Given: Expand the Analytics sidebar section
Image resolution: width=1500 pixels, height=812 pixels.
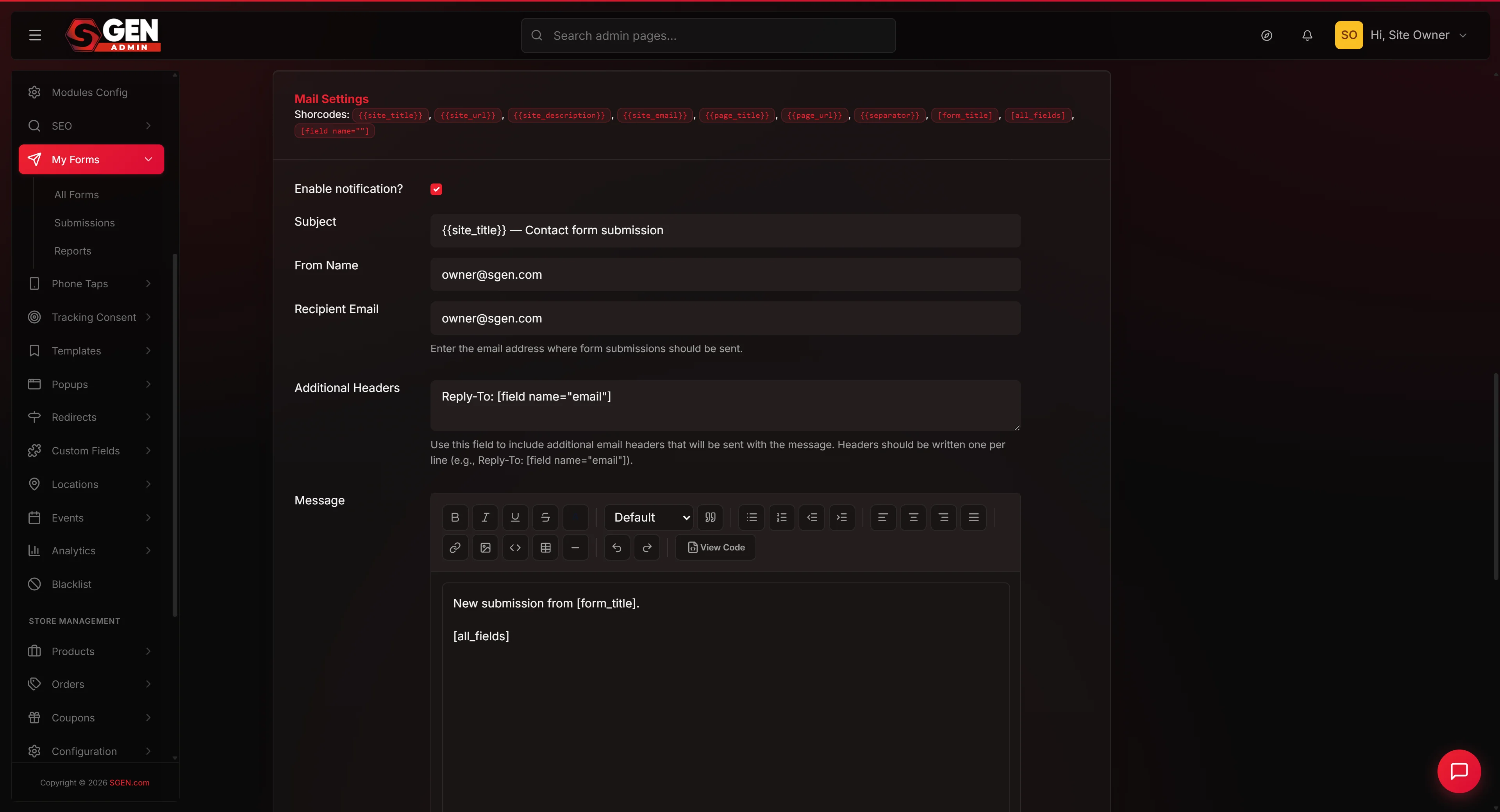Looking at the screenshot, I should point(91,551).
